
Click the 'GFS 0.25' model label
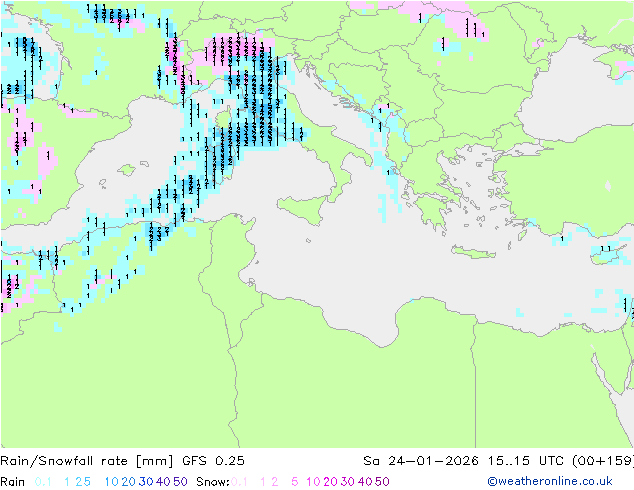point(213,461)
